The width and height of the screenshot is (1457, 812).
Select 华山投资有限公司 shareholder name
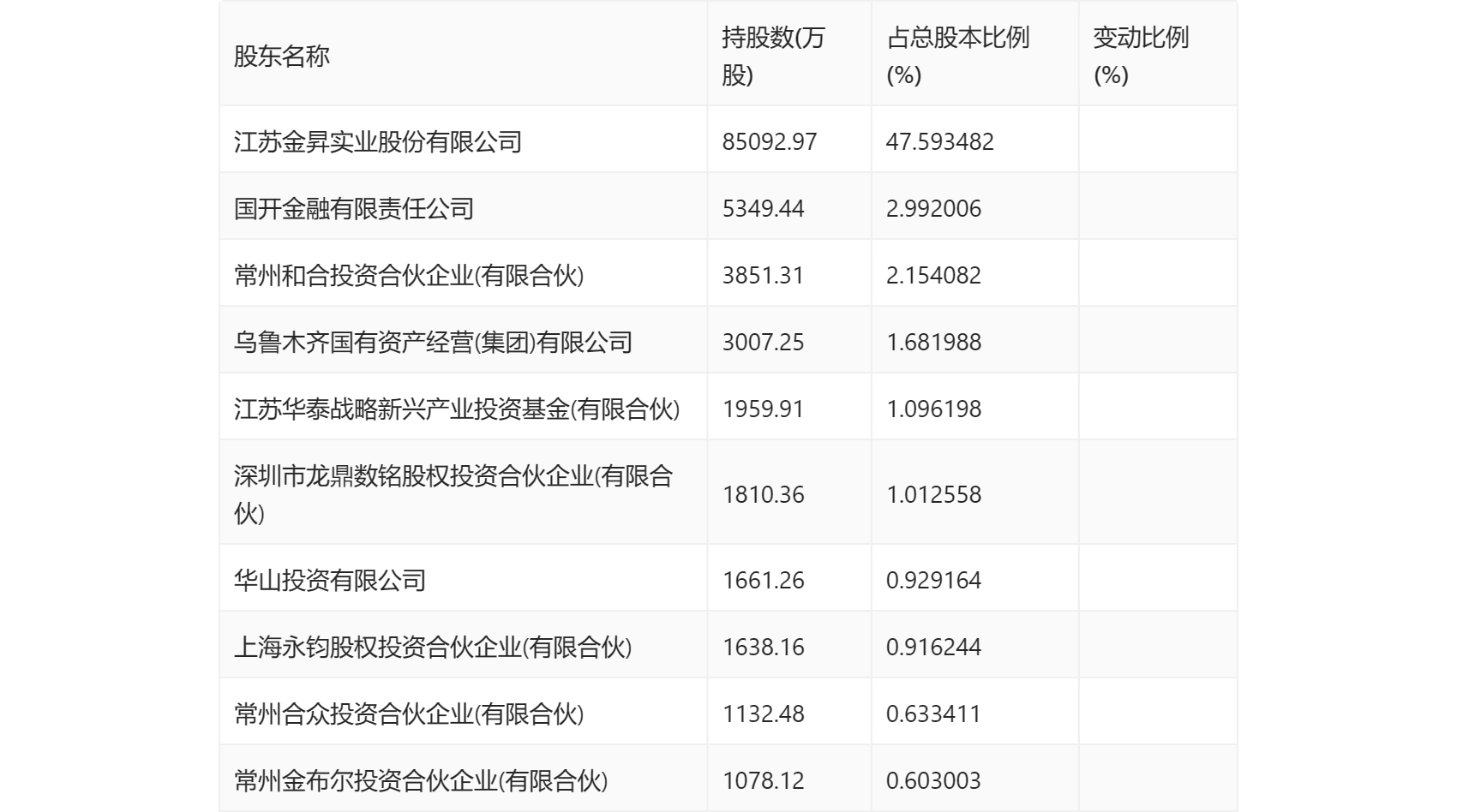[x=330, y=580]
